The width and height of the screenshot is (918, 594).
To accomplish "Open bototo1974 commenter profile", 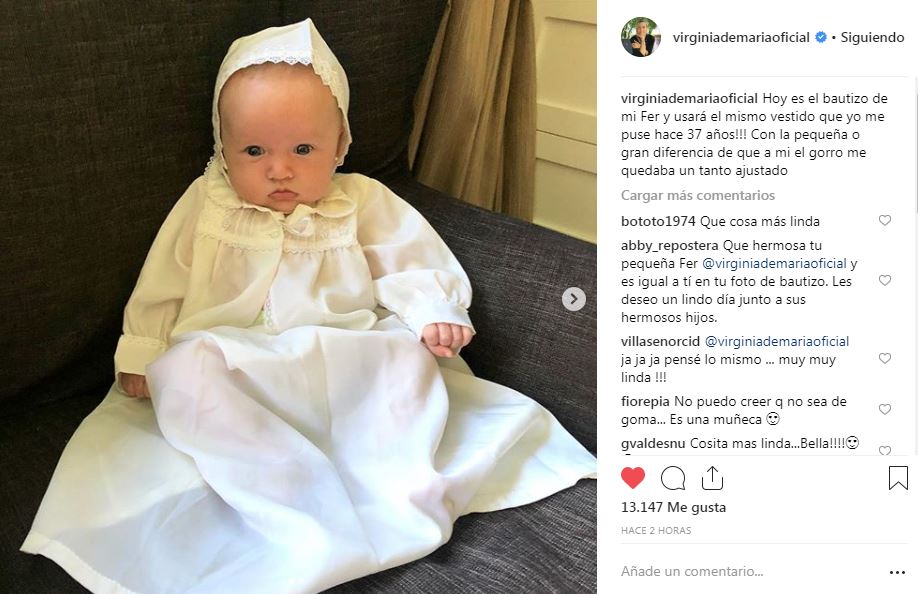I will 658,222.
